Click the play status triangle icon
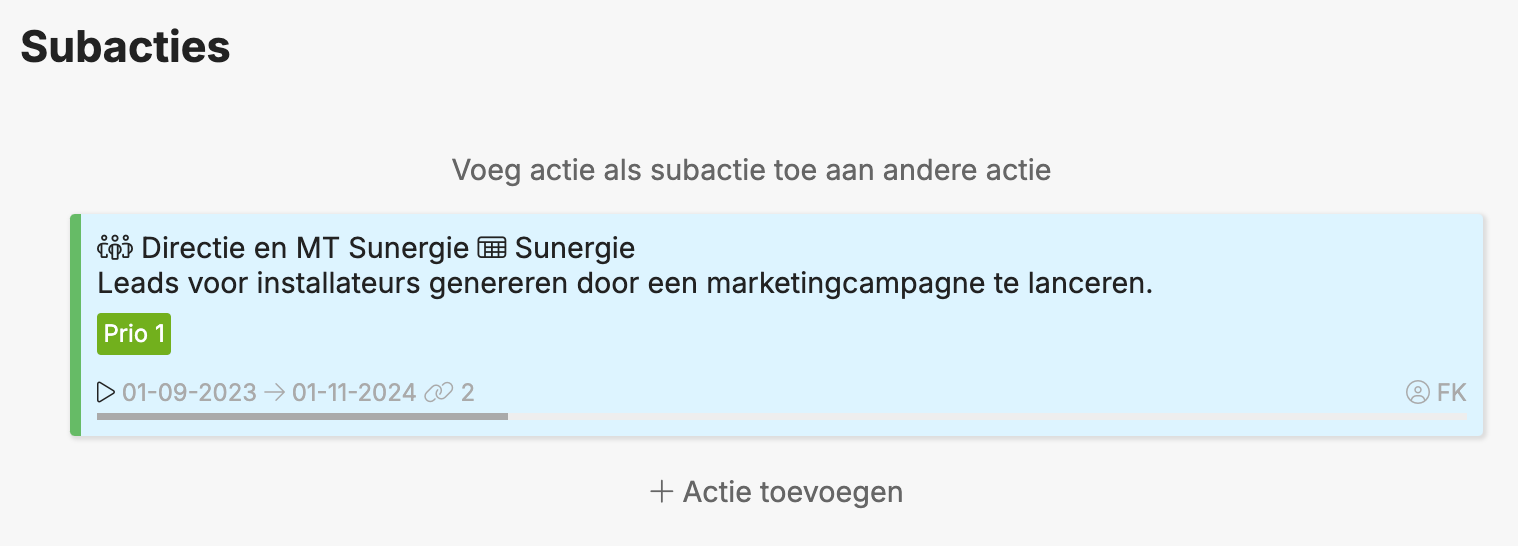This screenshot has height=546, width=1518. tap(106, 392)
